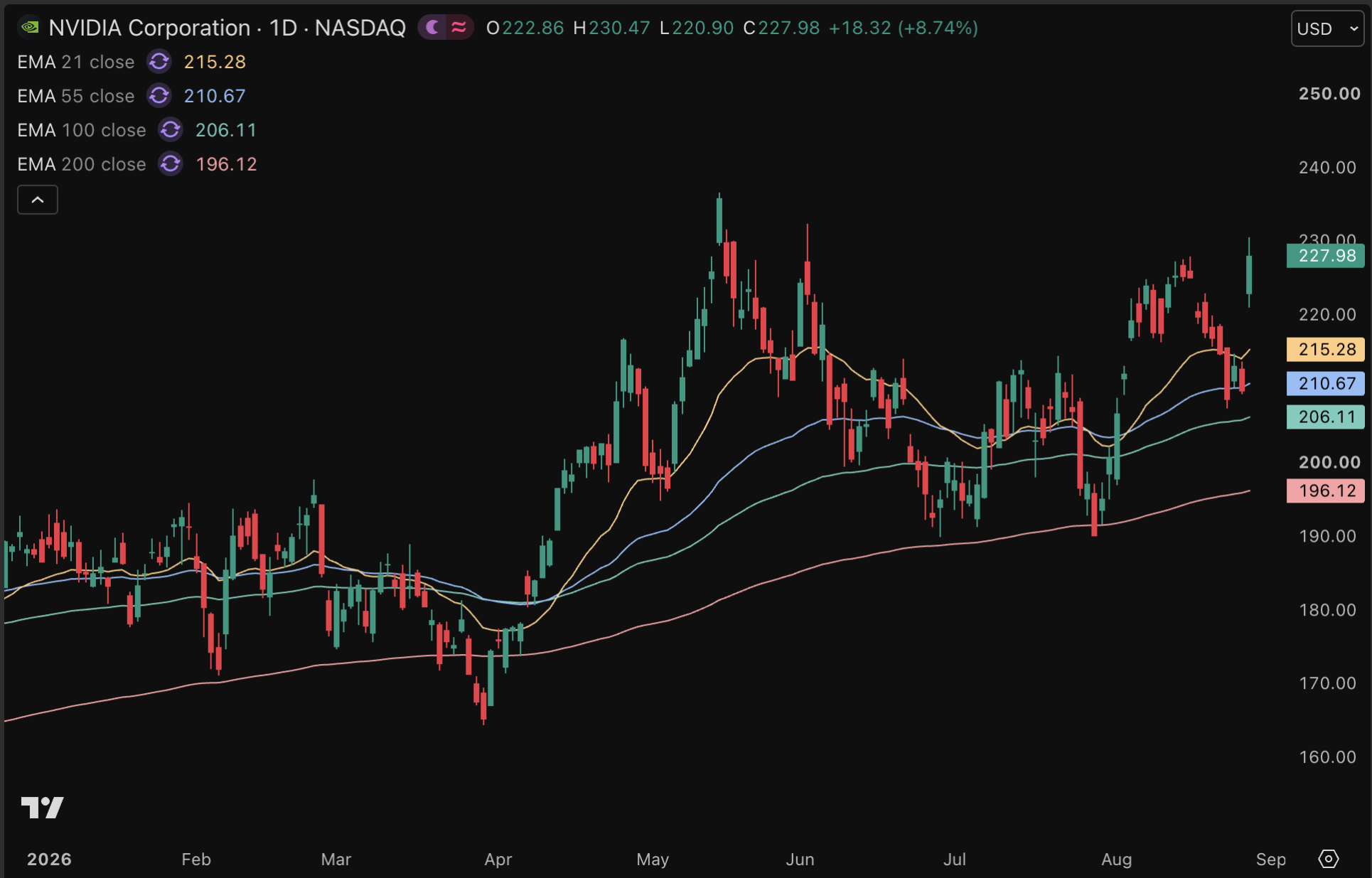This screenshot has height=878, width=1372.
Task: Click the Mar label on the time axis
Action: (336, 860)
